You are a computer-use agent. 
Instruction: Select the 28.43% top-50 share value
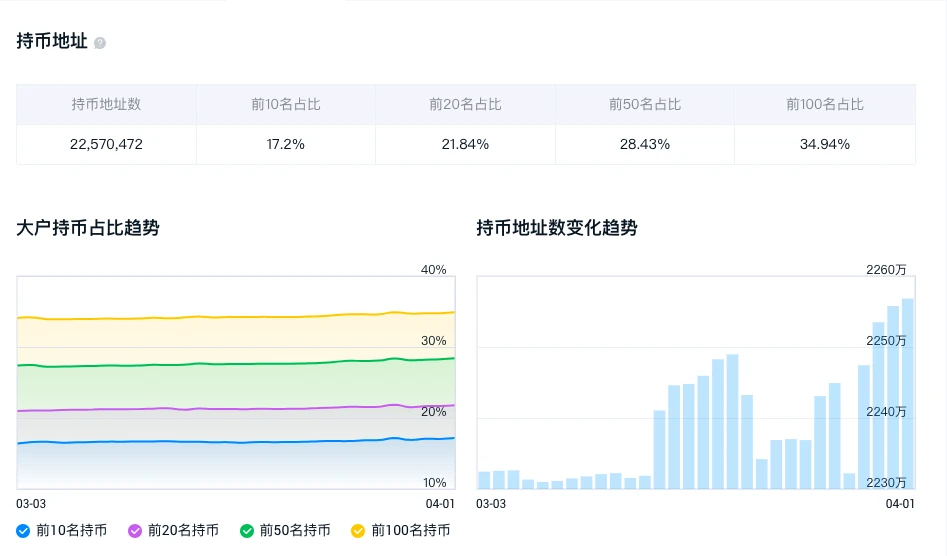click(645, 144)
